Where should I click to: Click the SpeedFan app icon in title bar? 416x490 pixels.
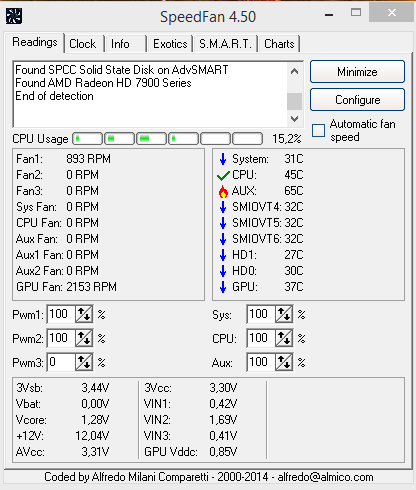click(x=14, y=16)
